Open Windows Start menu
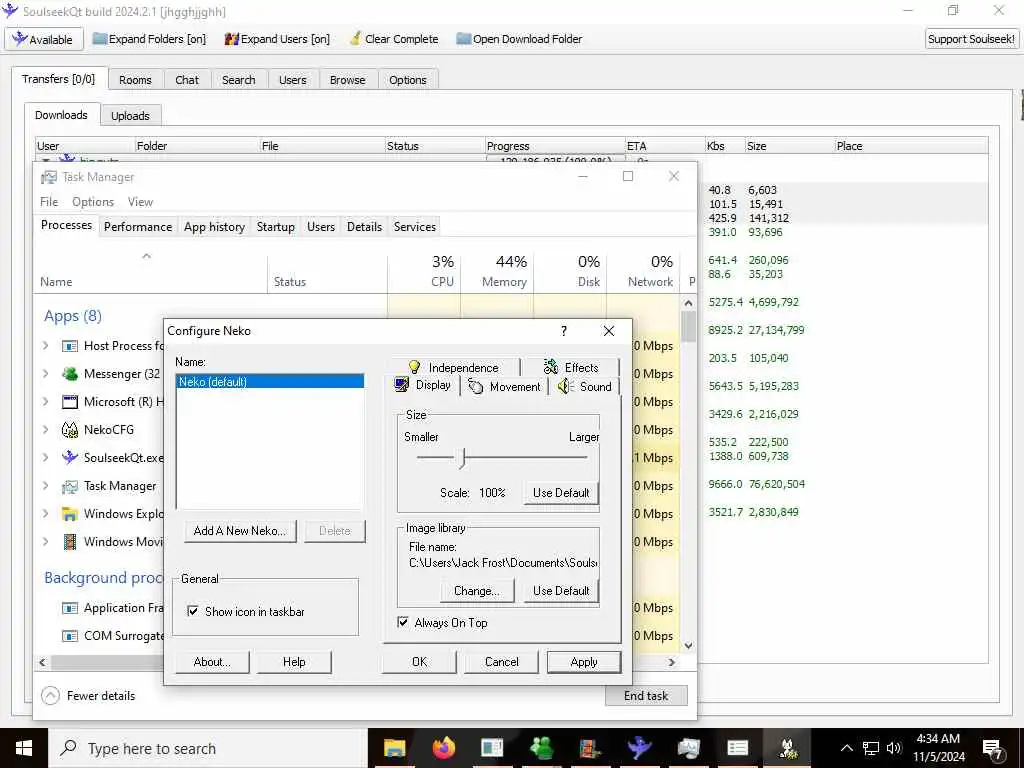The height and width of the screenshot is (768, 1024). click(x=24, y=748)
